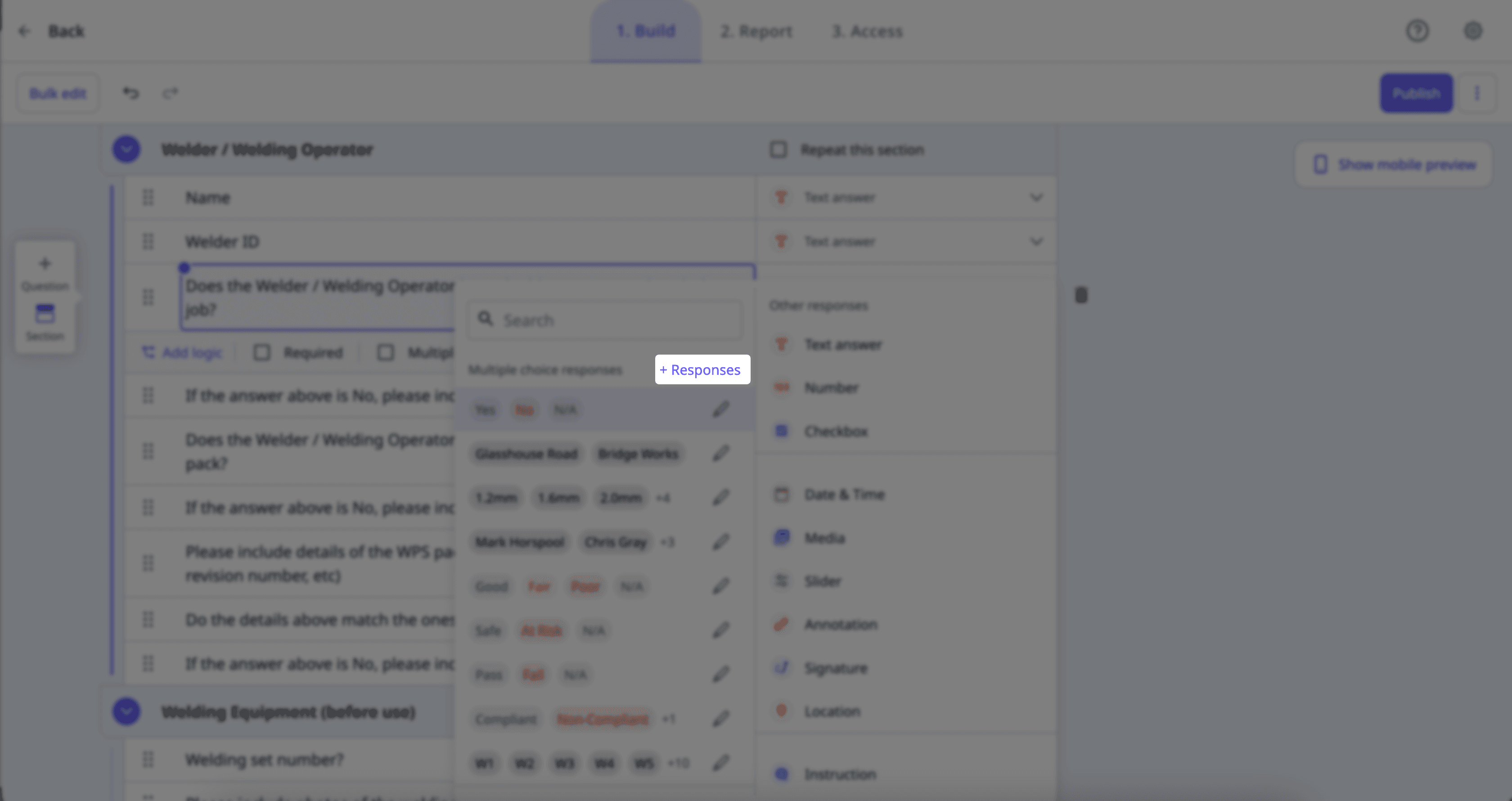Select the Number response type
Viewport: 1512px width, 801px height.
[832, 387]
